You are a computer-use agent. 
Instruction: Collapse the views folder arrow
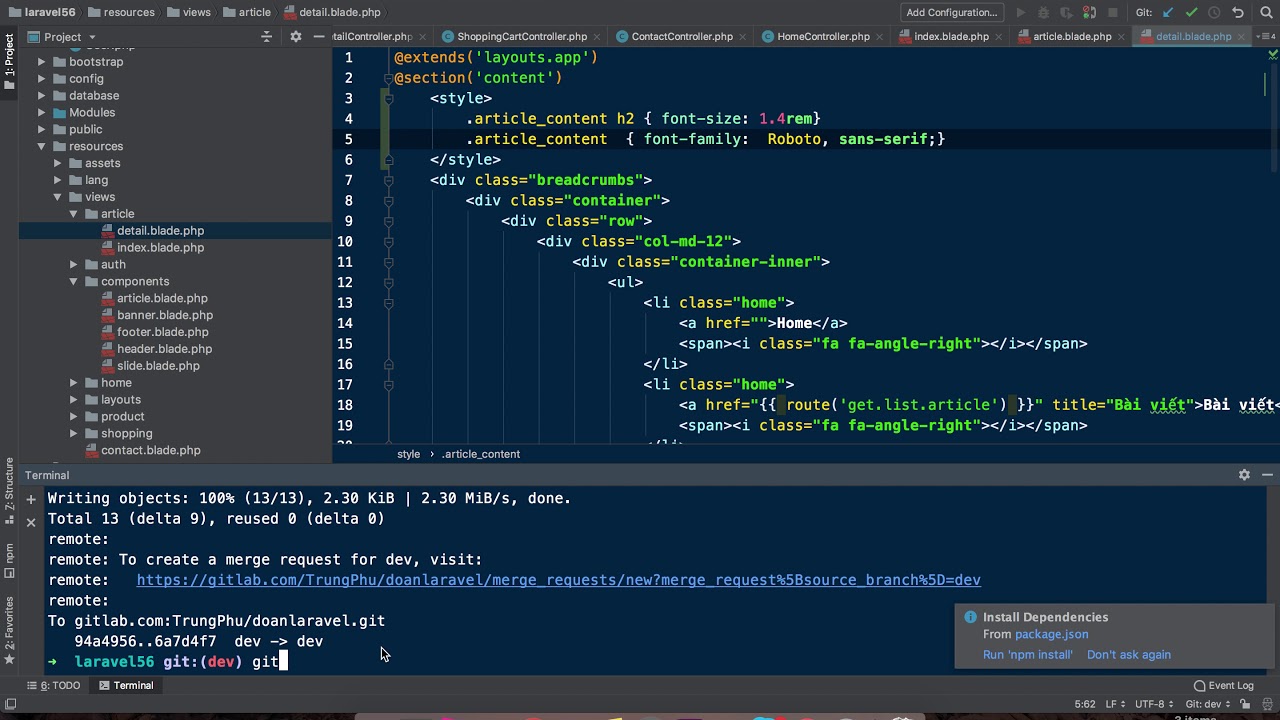[x=58, y=197]
